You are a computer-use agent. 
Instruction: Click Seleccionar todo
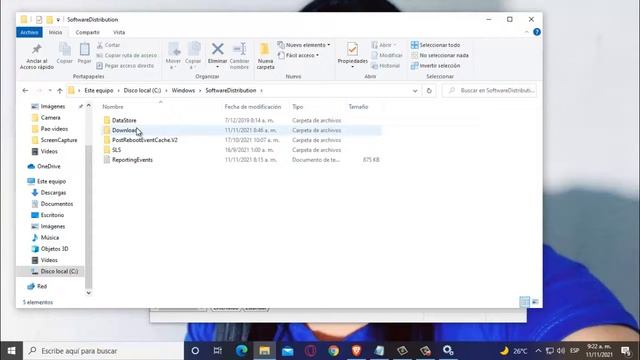click(436, 45)
